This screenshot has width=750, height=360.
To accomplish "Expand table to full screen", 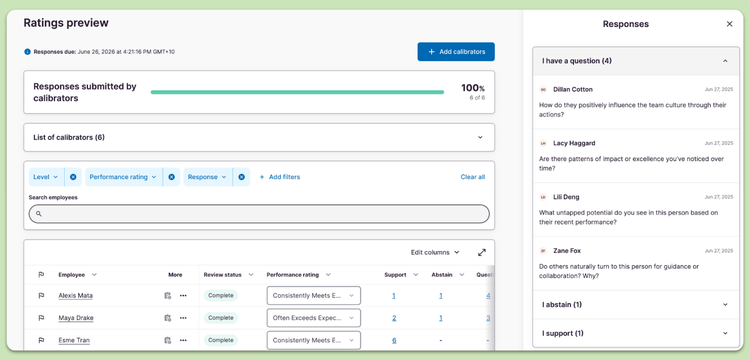I will click(482, 252).
